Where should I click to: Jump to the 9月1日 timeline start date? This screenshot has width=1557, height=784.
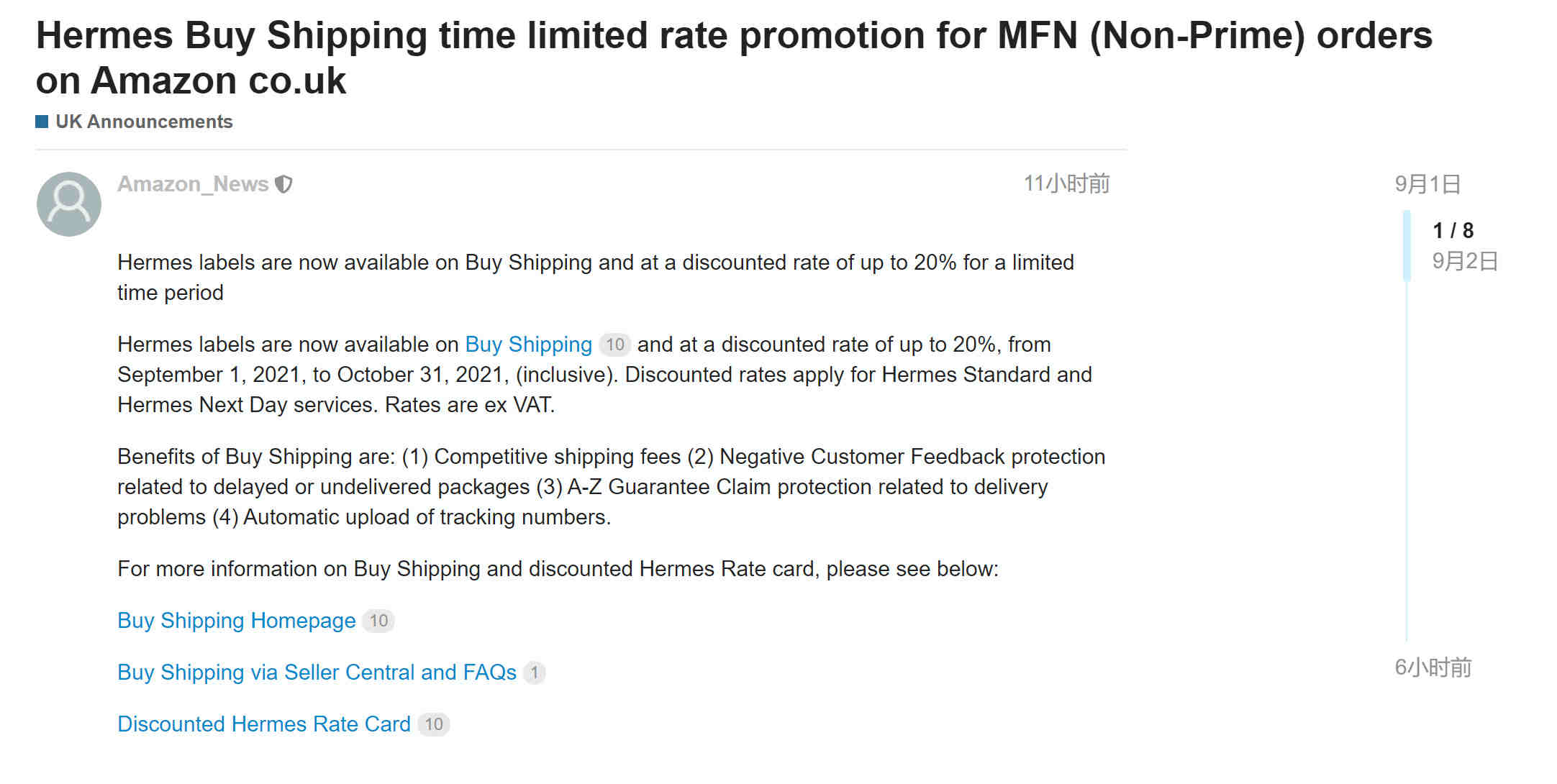tap(1427, 184)
